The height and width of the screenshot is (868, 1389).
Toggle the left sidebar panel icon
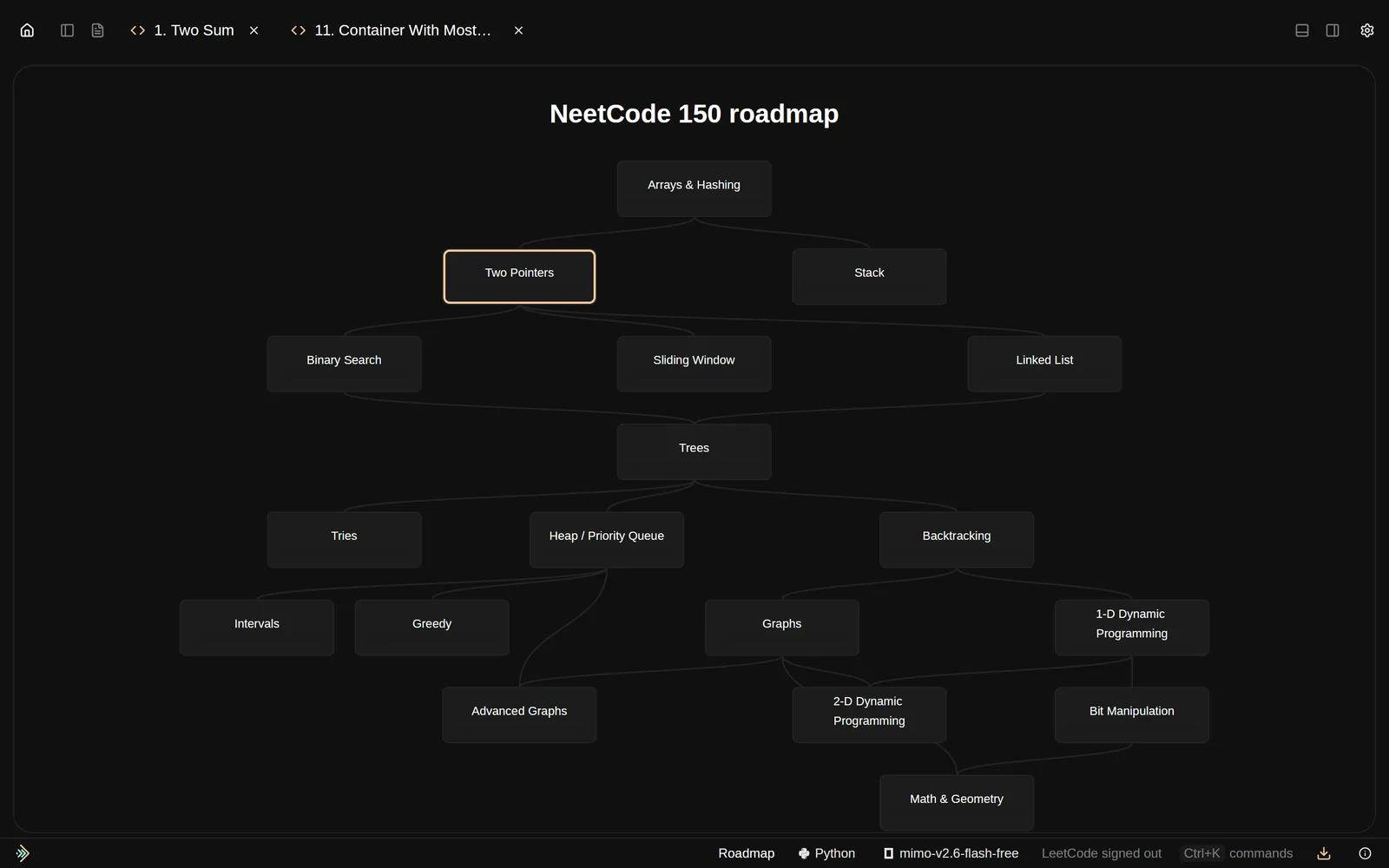[x=67, y=30]
